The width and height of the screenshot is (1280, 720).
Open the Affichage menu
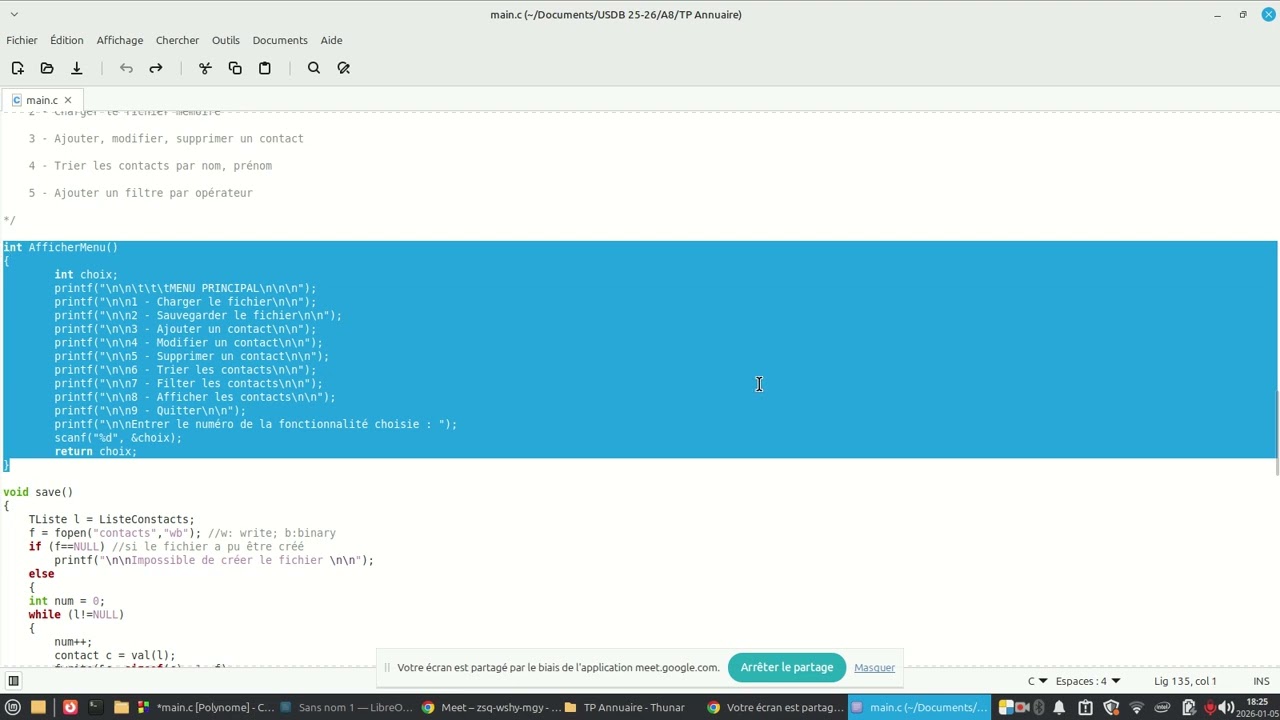point(120,40)
